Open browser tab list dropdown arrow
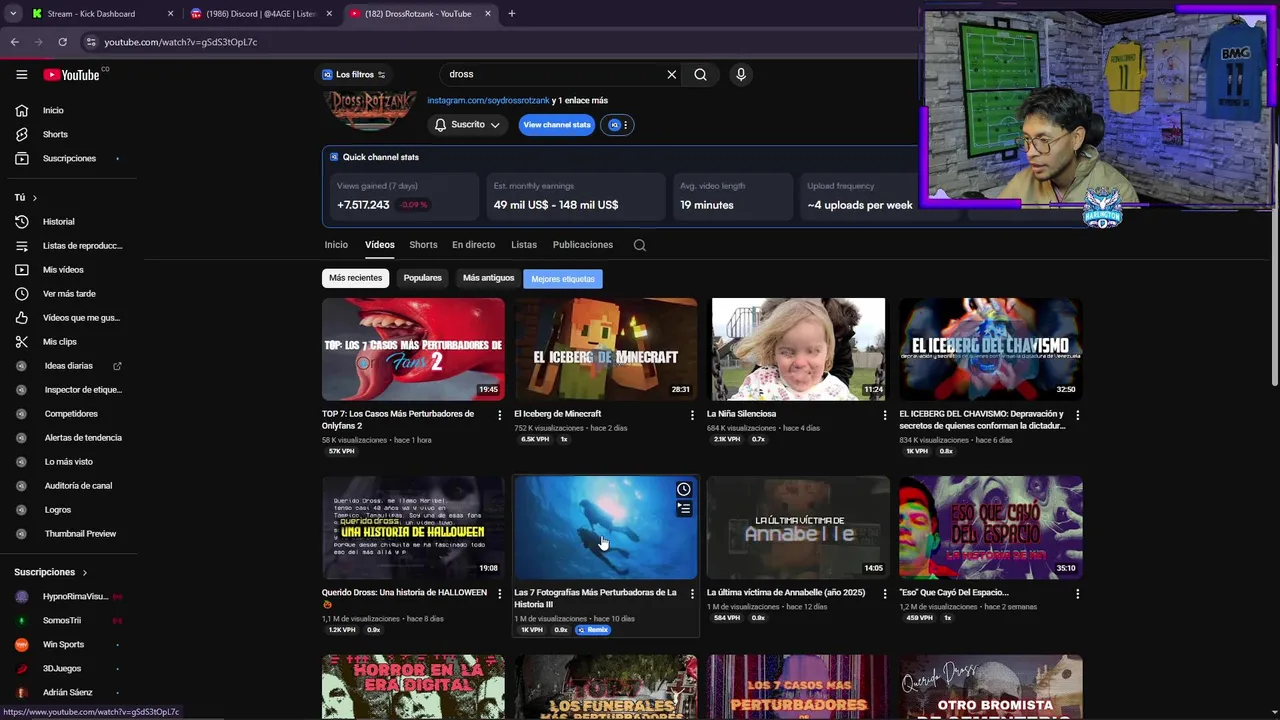 click(x=13, y=13)
